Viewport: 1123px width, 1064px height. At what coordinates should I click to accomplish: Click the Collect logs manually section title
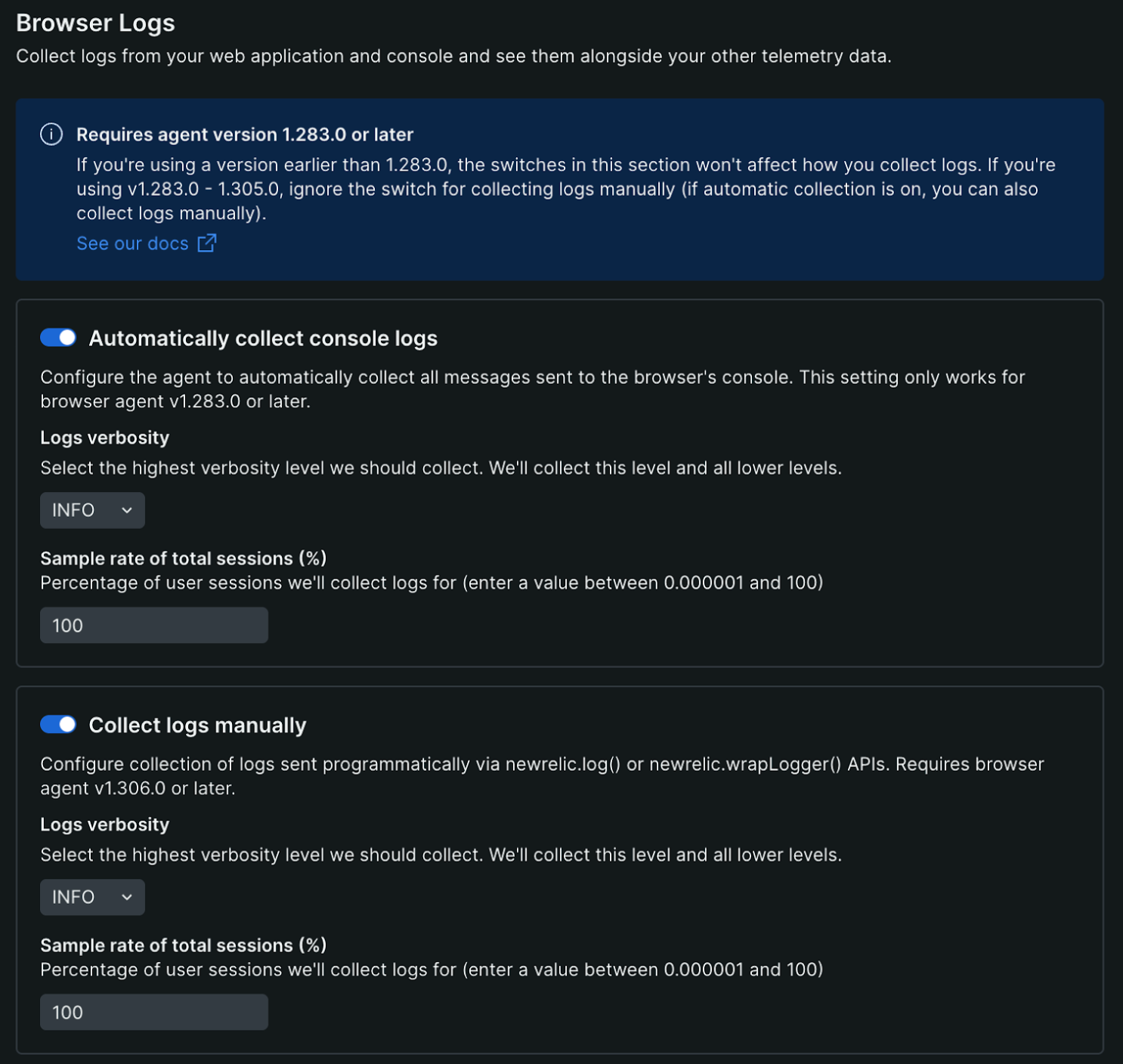[197, 724]
